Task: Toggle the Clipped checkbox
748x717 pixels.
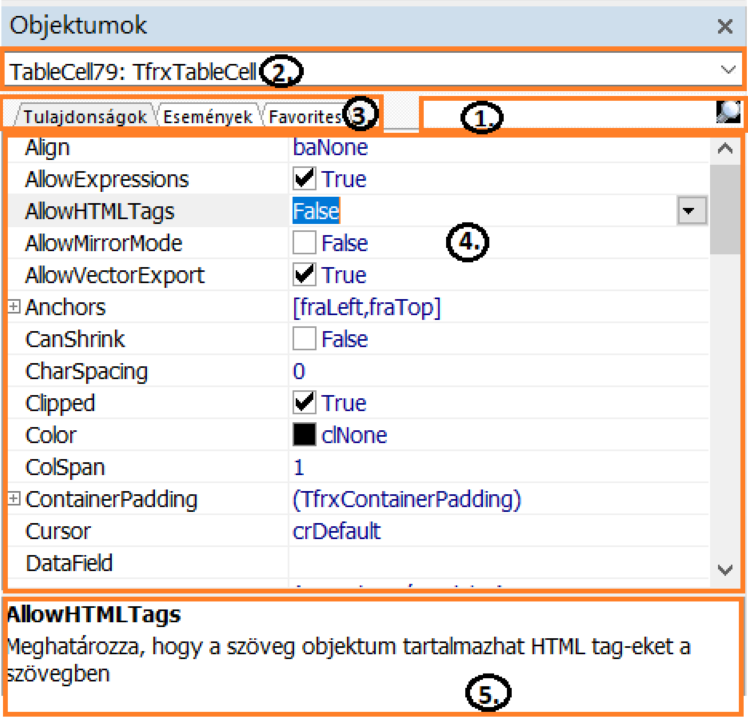Action: pos(304,403)
